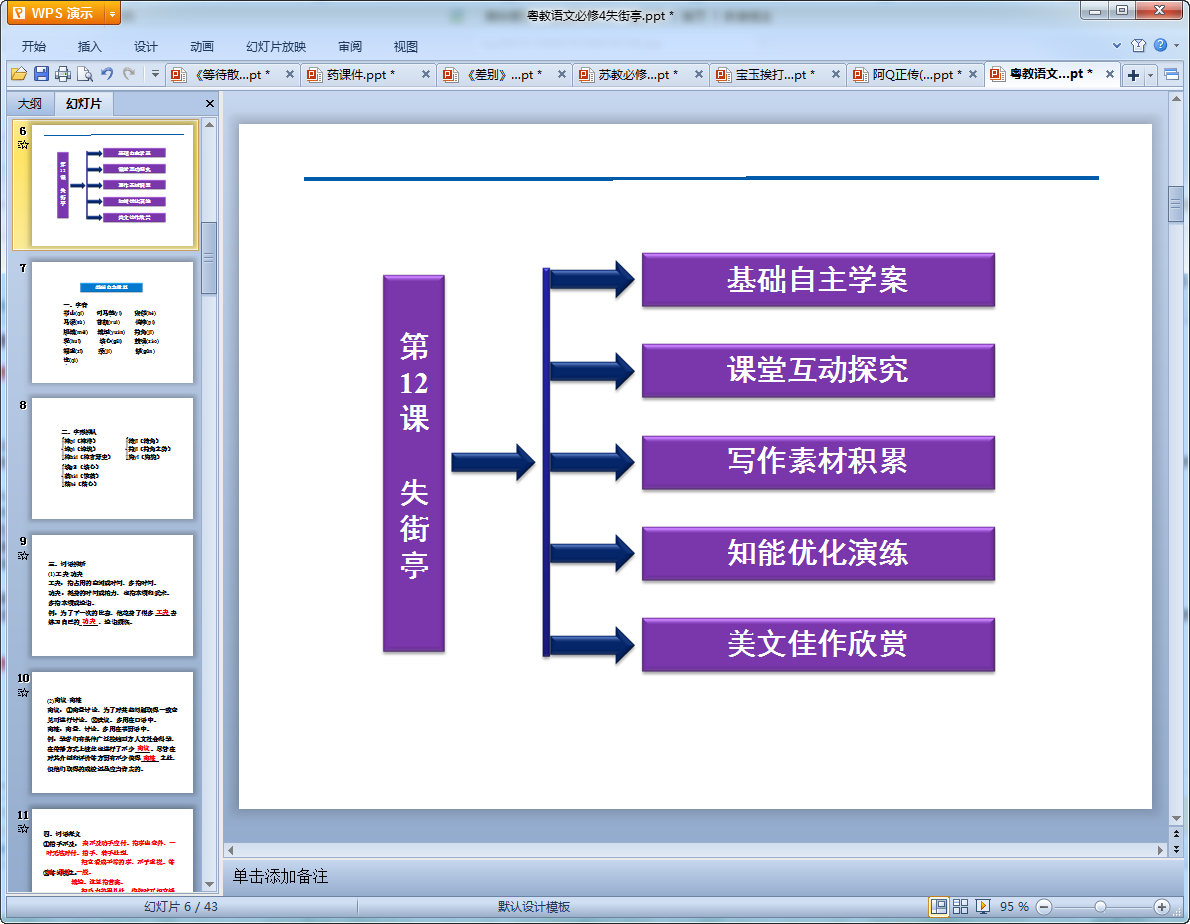This screenshot has width=1190, height=924.
Task: Click the Undo arrow icon
Action: tap(107, 74)
